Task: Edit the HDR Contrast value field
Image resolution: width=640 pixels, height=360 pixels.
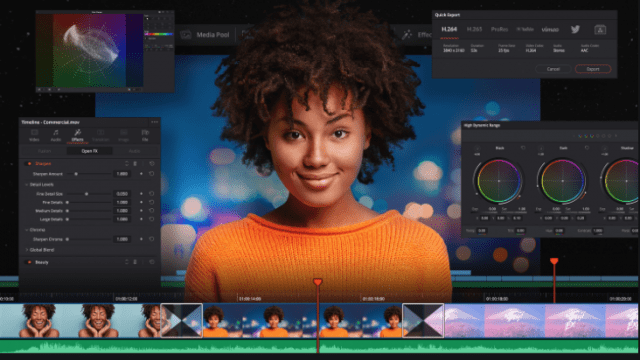Action: tap(598, 231)
